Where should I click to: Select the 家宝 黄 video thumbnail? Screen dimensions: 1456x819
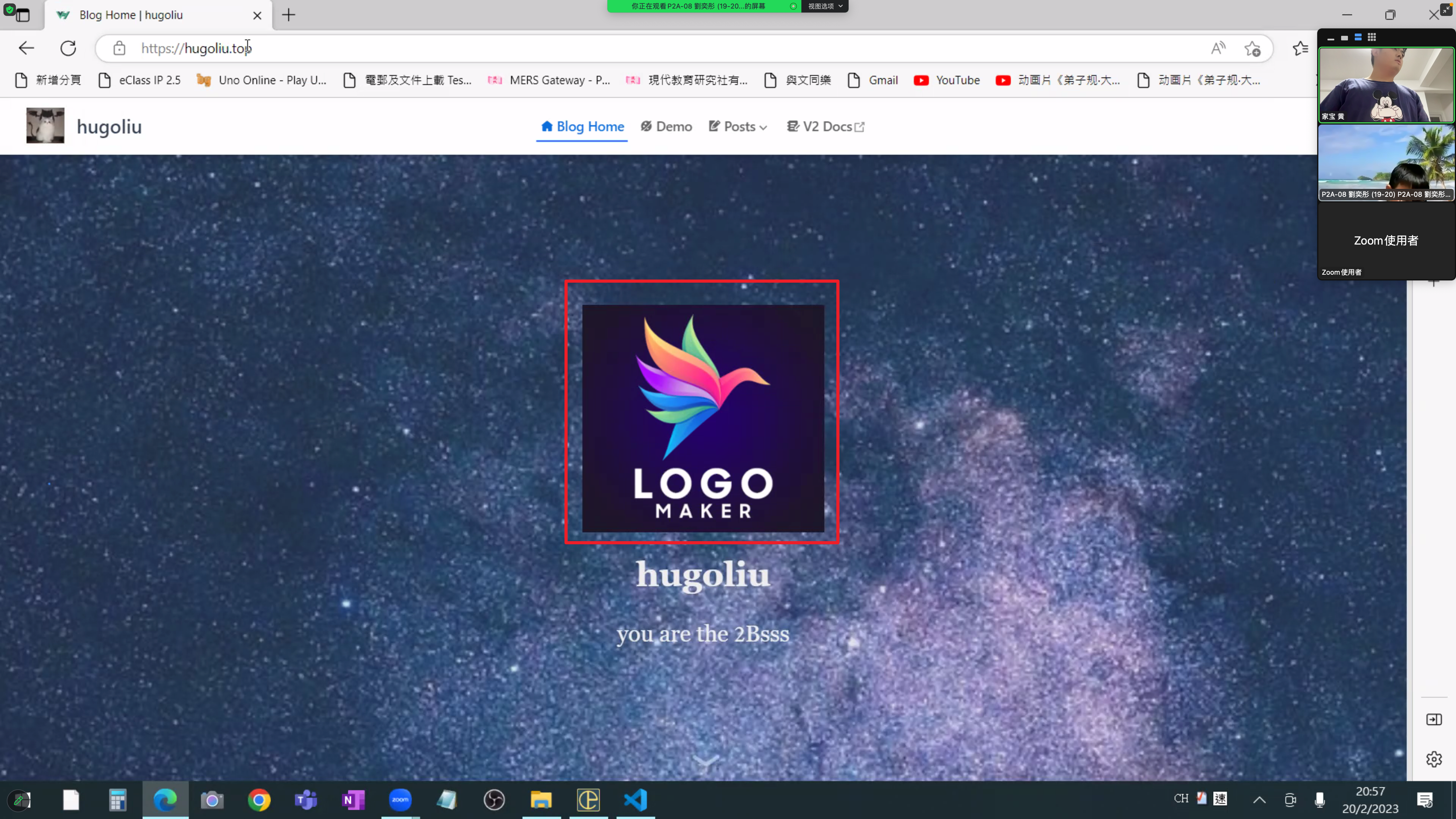[1386, 85]
